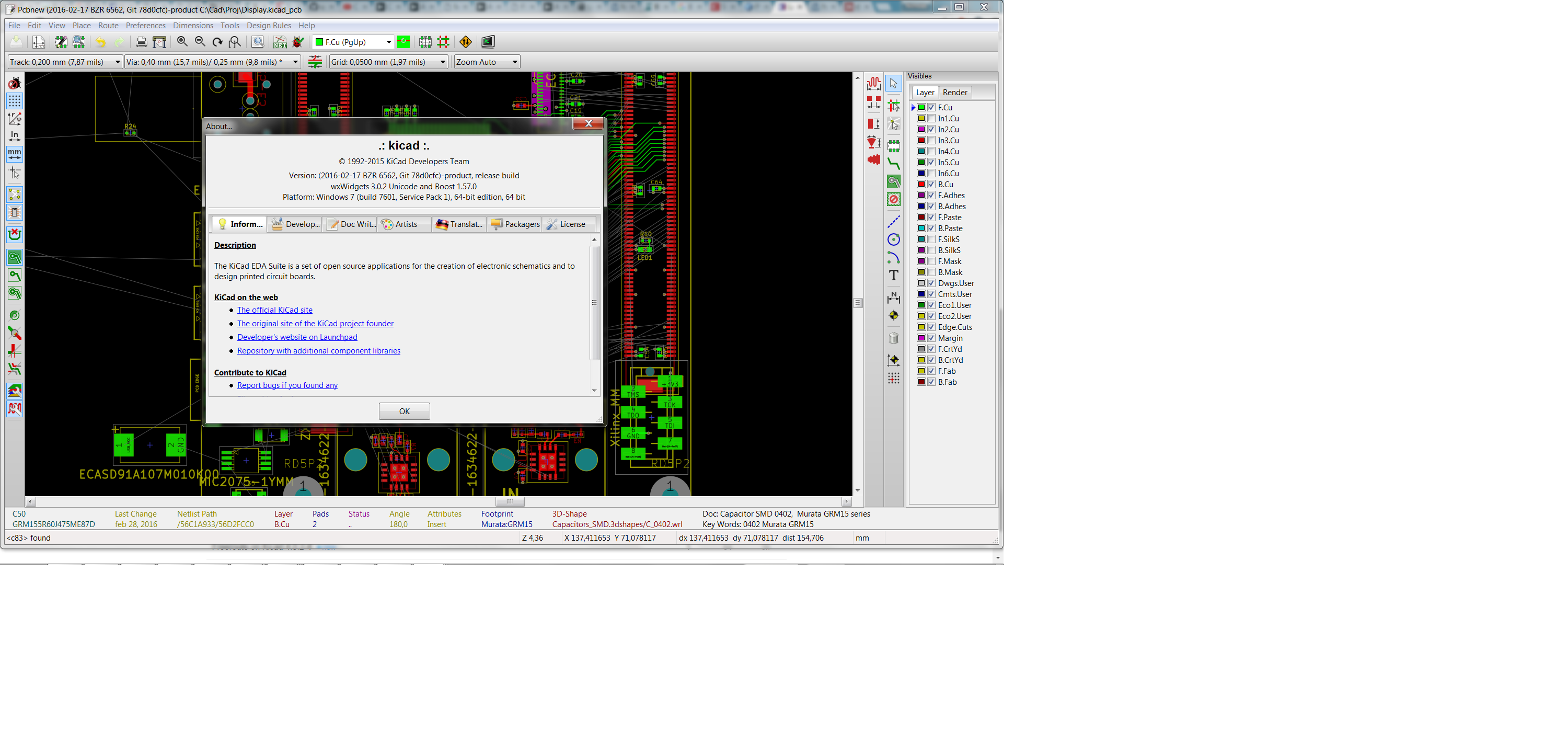Uncheck the F.Paste layer checkbox

[x=931, y=218]
